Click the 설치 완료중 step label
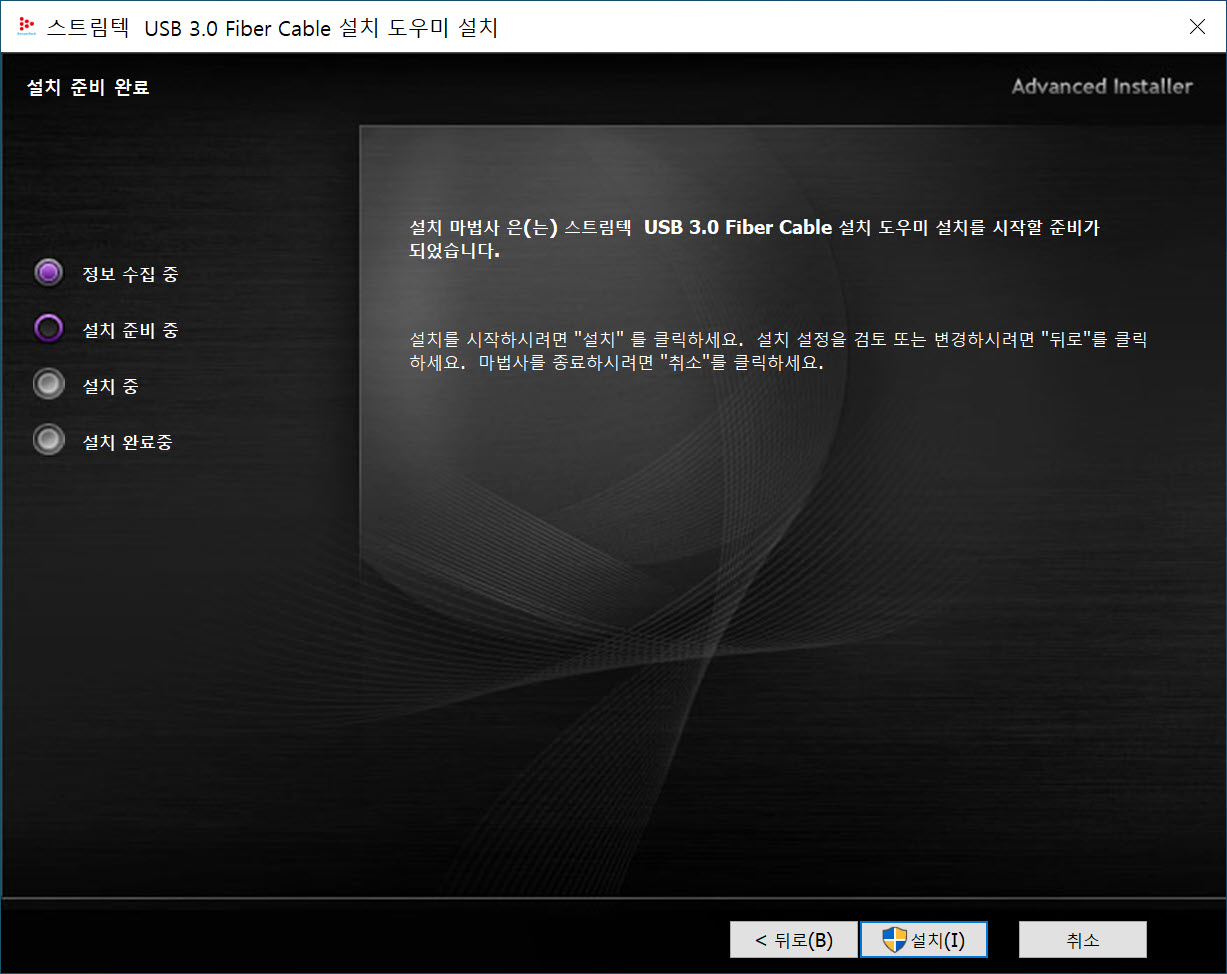The height and width of the screenshot is (974, 1227). 127,442
